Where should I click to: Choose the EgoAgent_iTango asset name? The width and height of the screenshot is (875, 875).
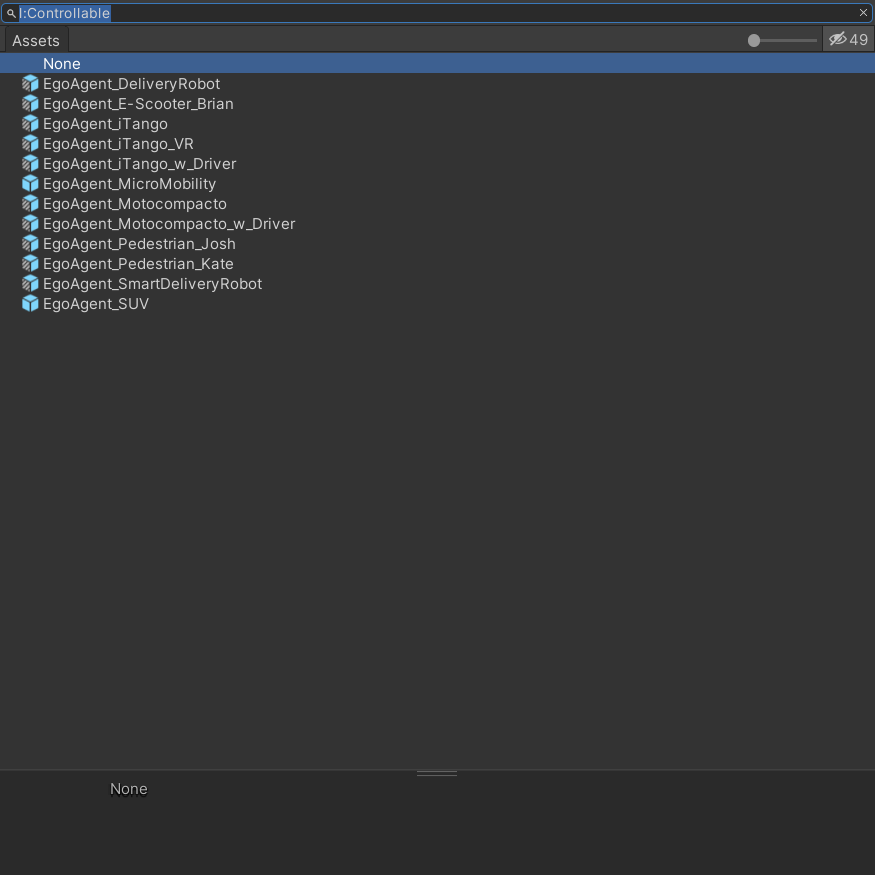[105, 124]
